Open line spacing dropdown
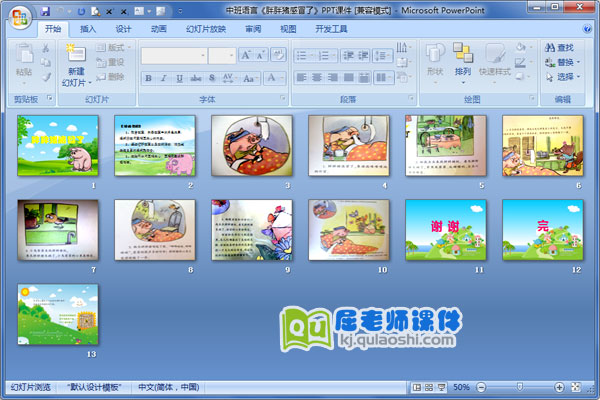Viewport: 600px width, 400px height. click(x=383, y=56)
